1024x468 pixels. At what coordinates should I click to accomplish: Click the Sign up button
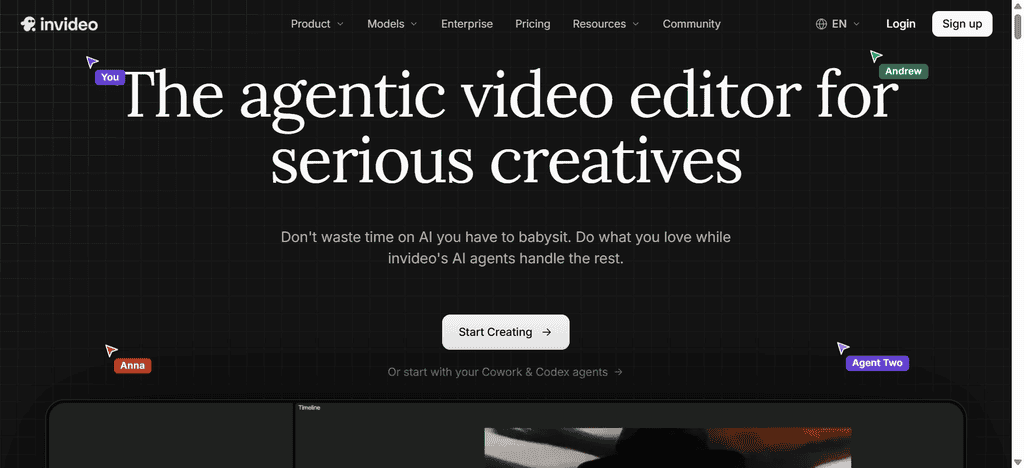click(x=962, y=24)
